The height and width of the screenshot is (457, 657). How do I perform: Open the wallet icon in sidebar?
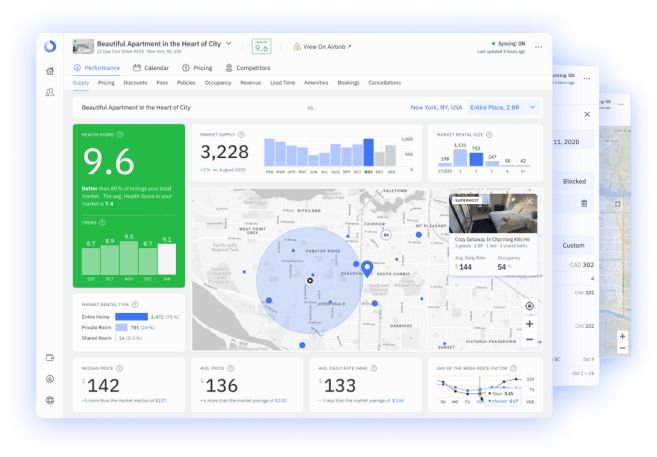click(50, 358)
